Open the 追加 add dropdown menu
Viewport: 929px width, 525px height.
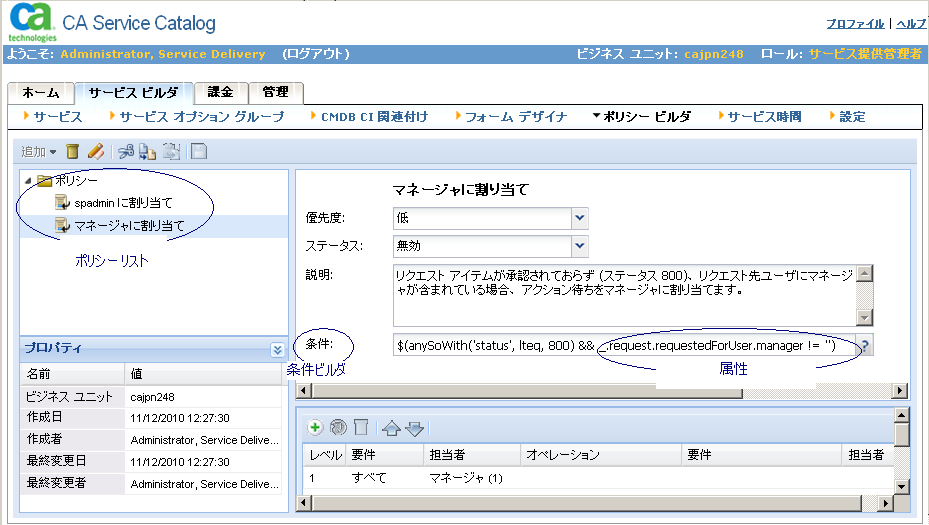pos(39,151)
